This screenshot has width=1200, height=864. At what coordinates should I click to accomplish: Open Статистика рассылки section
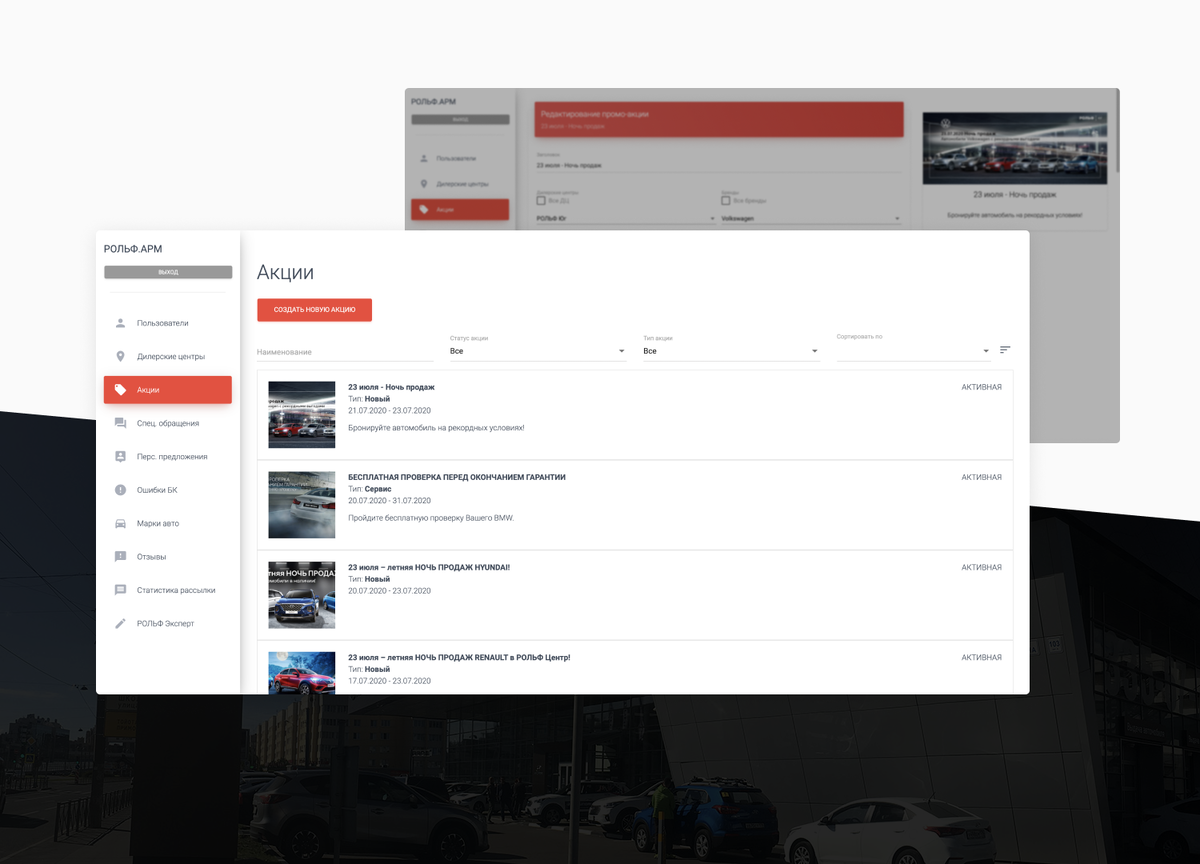(x=168, y=590)
